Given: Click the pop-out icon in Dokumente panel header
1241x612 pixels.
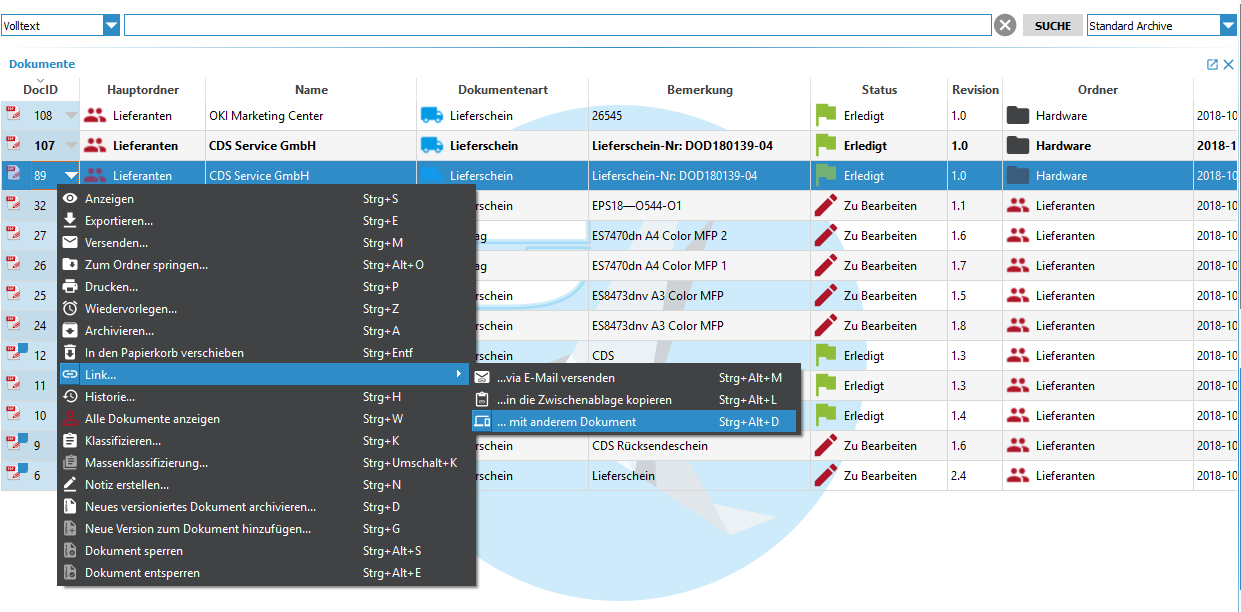Looking at the screenshot, I should pos(1212,64).
